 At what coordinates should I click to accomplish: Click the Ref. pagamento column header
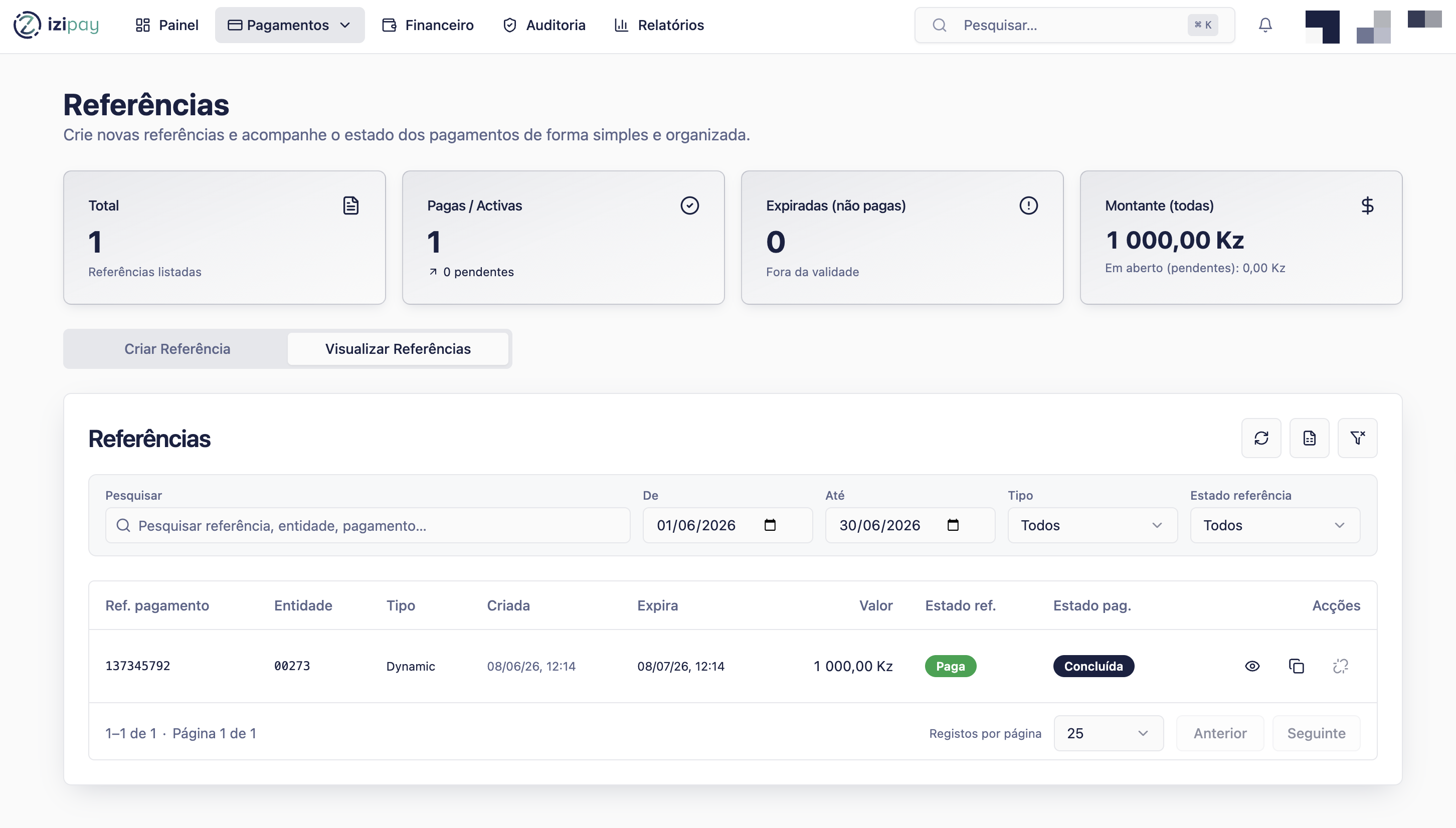tap(157, 605)
